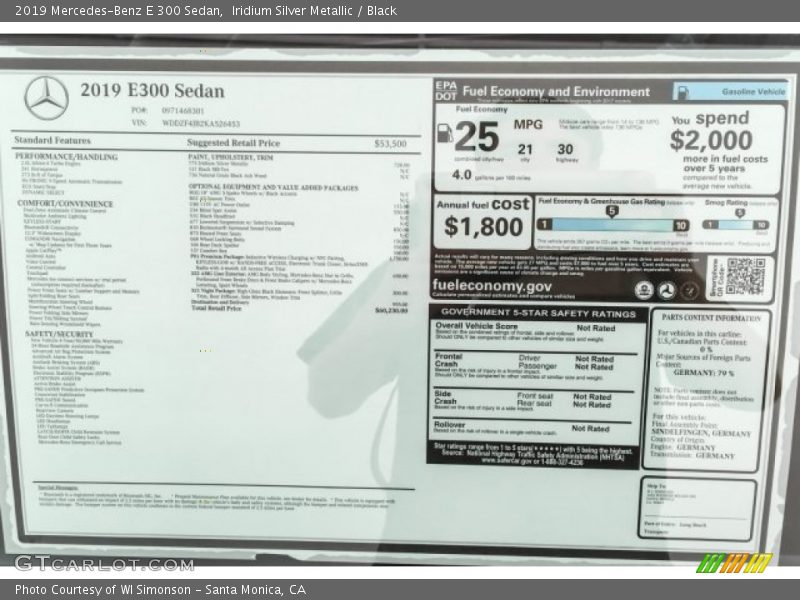Click the "PERFORMANCE/HANDLING" section heading
This screenshot has width=800, height=600.
[x=66, y=157]
